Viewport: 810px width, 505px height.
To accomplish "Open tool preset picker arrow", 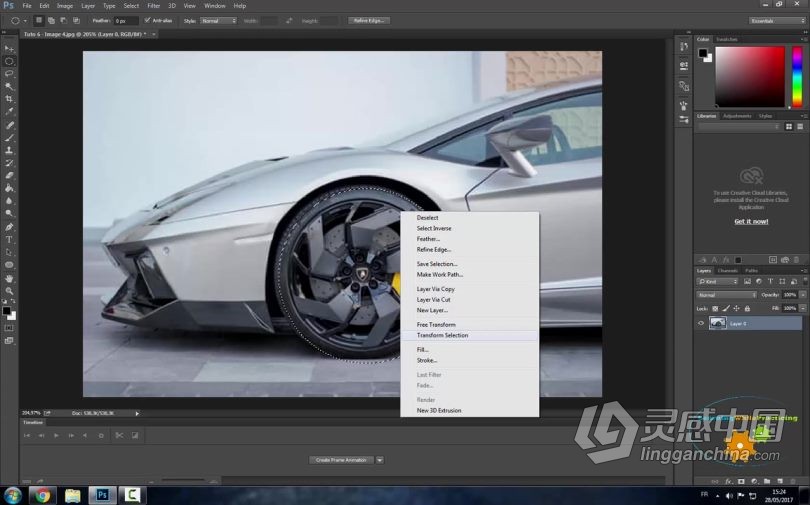I will coord(25,21).
